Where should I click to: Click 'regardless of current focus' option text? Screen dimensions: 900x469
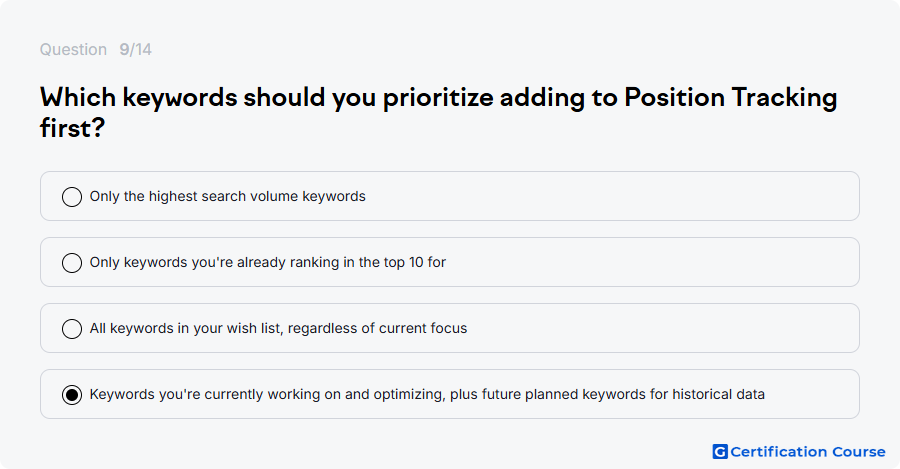(x=377, y=328)
